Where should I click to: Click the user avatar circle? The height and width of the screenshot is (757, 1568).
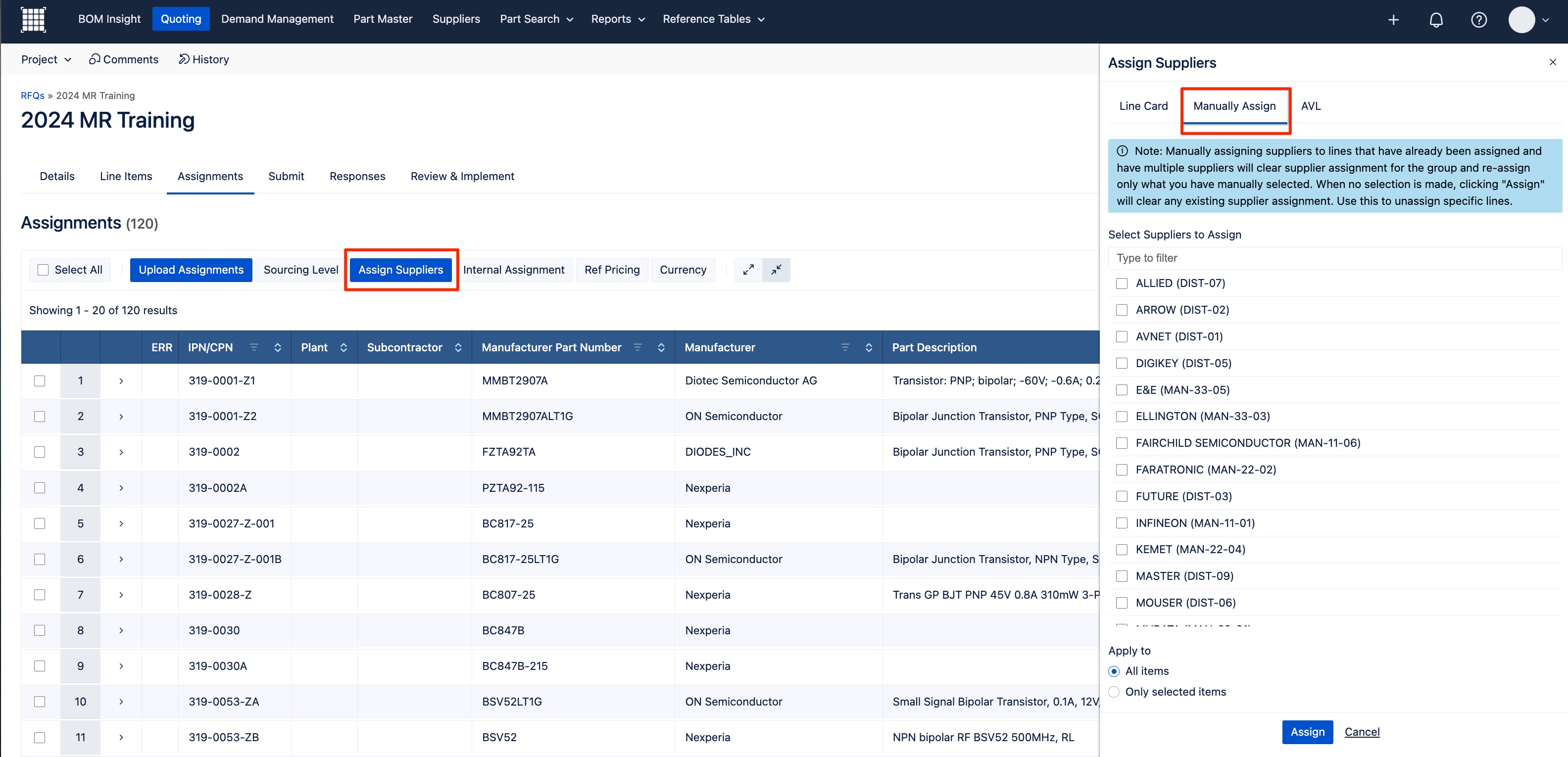click(1521, 19)
